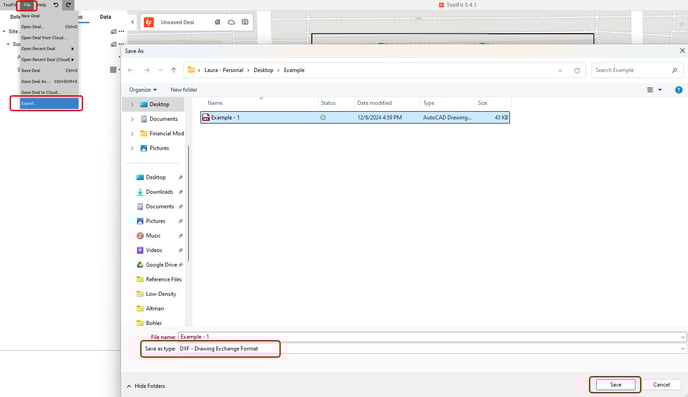688x397 pixels.
Task: Open pinned Music folder
Action: tap(153, 236)
